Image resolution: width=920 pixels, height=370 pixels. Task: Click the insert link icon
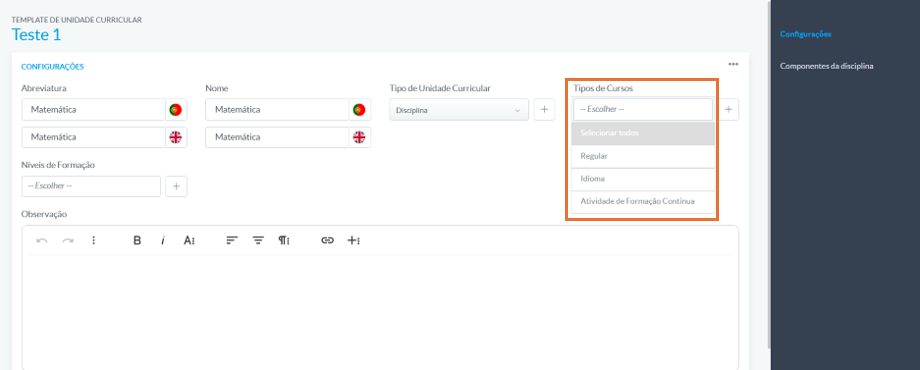coord(327,240)
